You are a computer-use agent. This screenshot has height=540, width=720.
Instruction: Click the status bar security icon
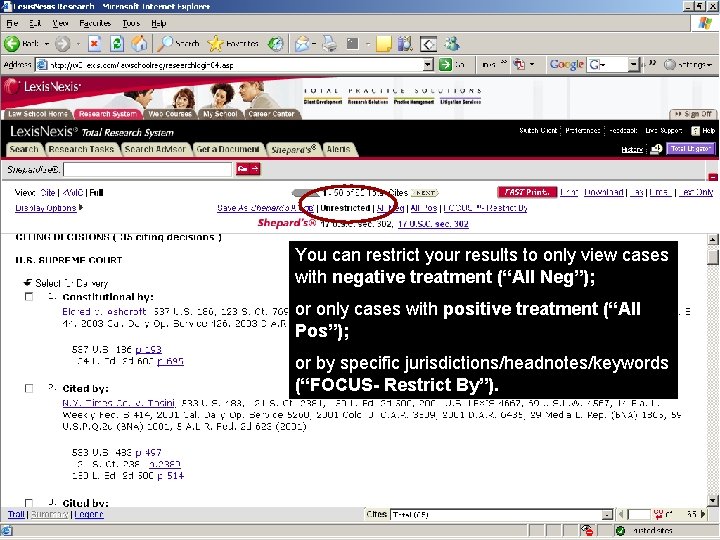(x=587, y=530)
